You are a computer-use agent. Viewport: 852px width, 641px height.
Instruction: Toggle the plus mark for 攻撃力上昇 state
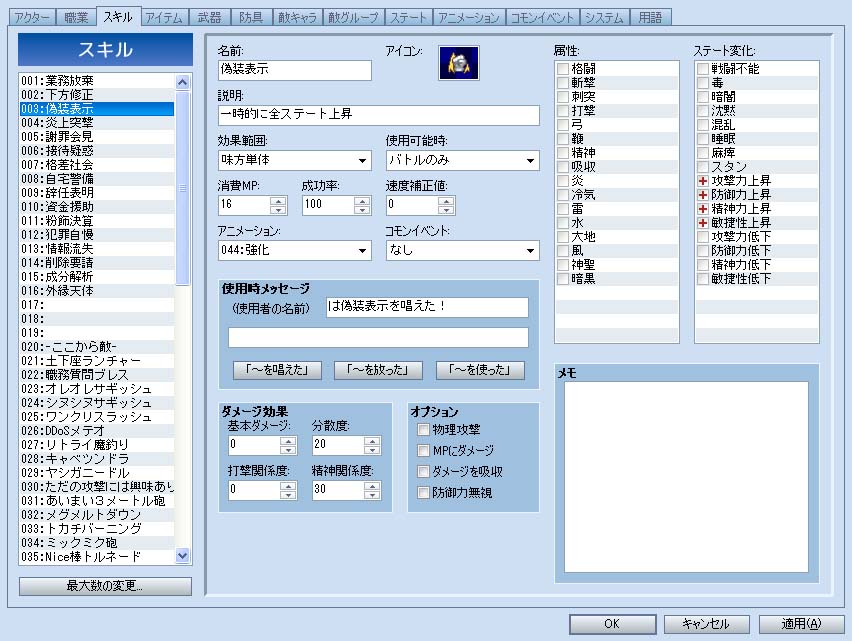702,180
